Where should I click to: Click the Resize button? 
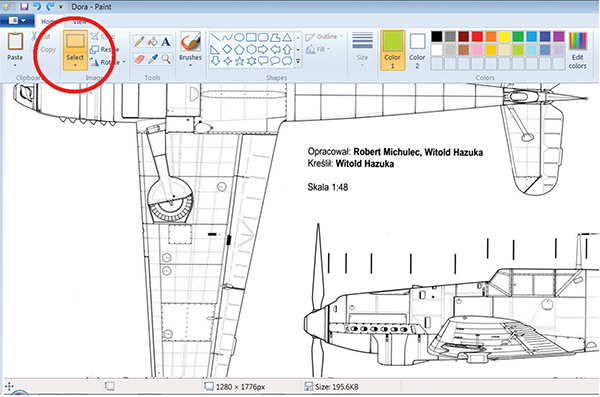pos(105,49)
